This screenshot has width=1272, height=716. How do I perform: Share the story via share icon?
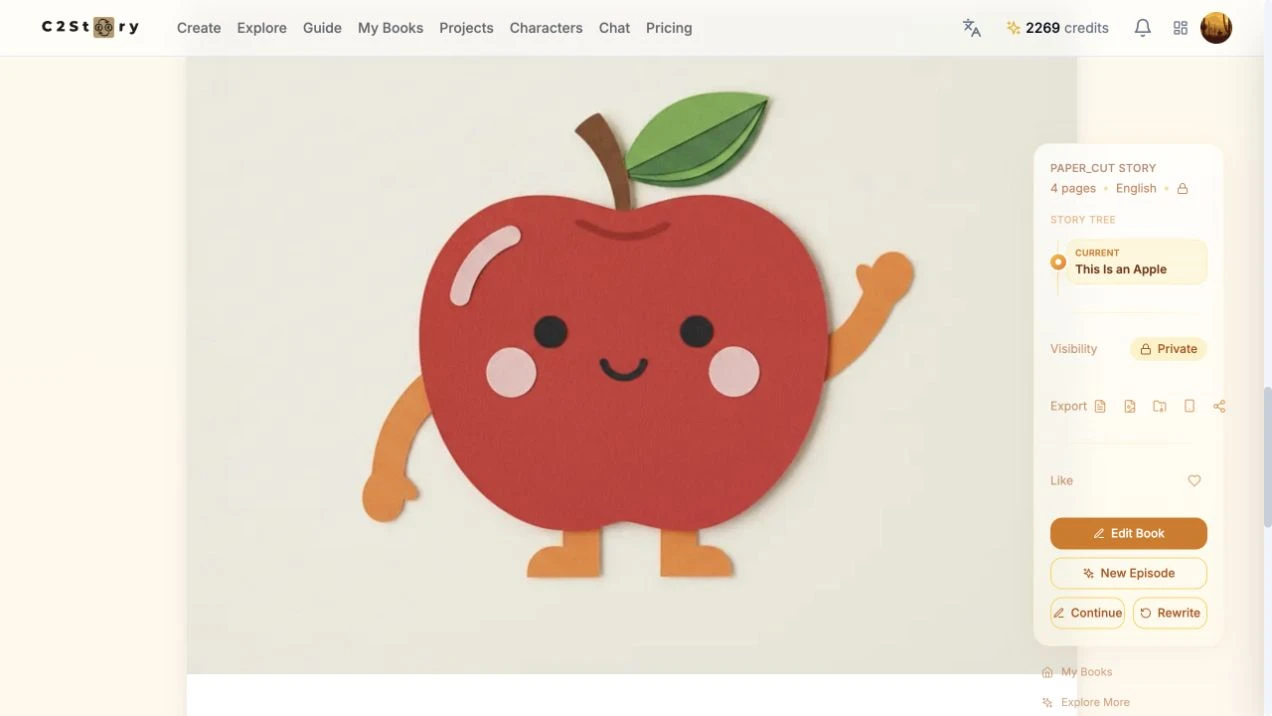tap(1219, 406)
